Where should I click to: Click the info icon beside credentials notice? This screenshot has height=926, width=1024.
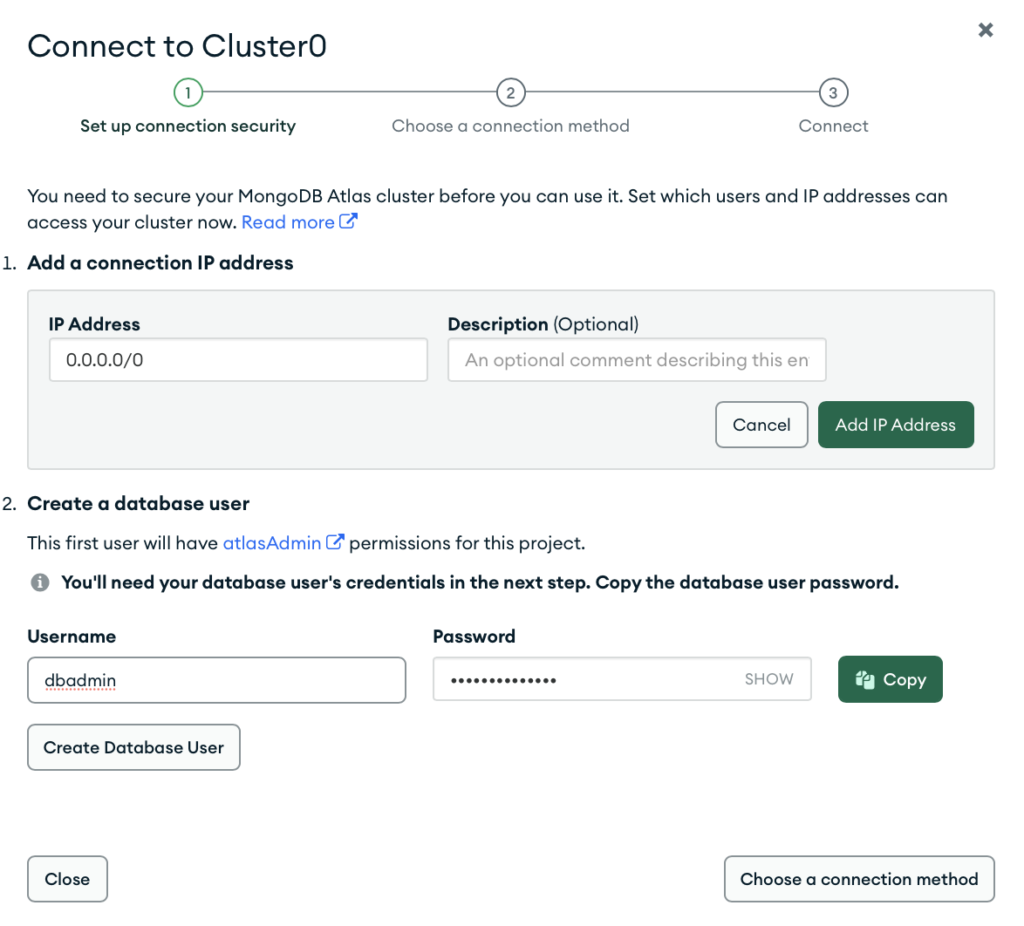tap(40, 582)
